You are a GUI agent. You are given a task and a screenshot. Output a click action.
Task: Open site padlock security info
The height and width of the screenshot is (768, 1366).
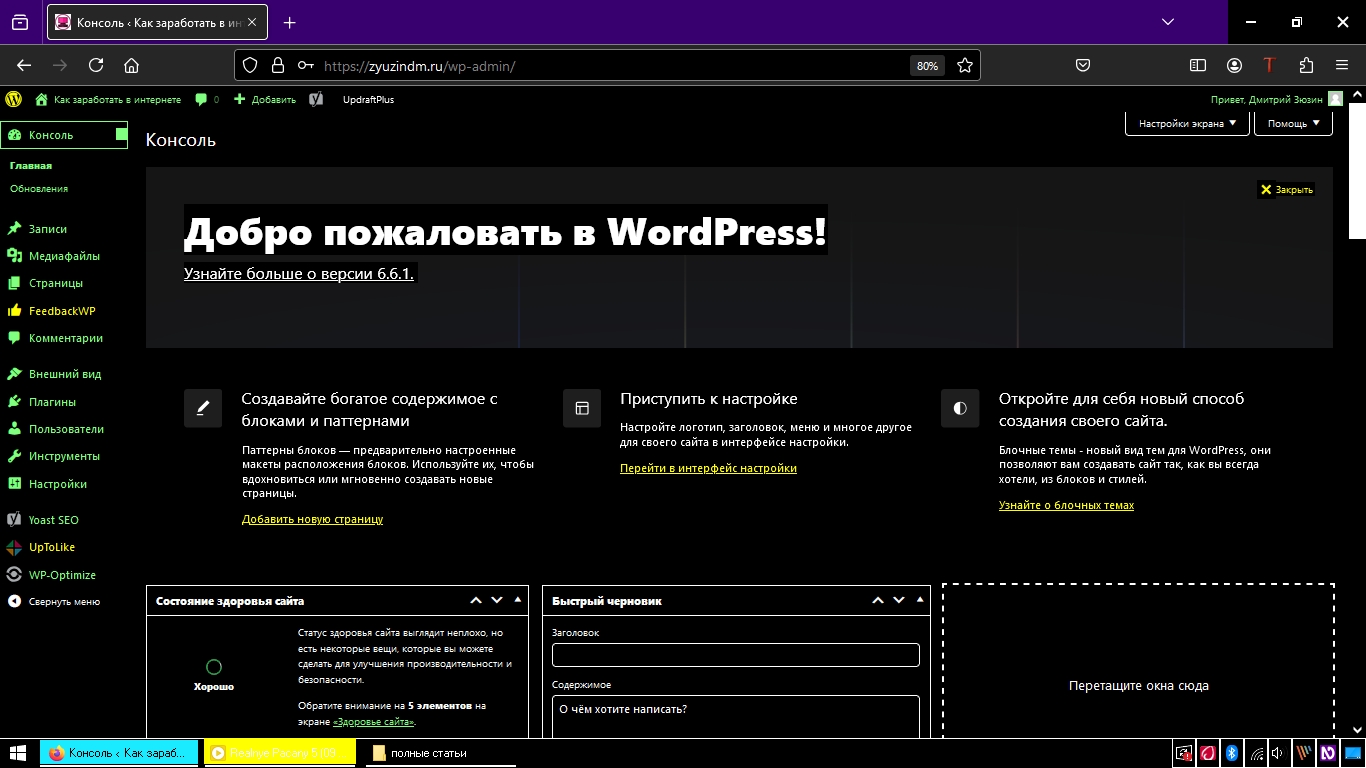point(277,65)
